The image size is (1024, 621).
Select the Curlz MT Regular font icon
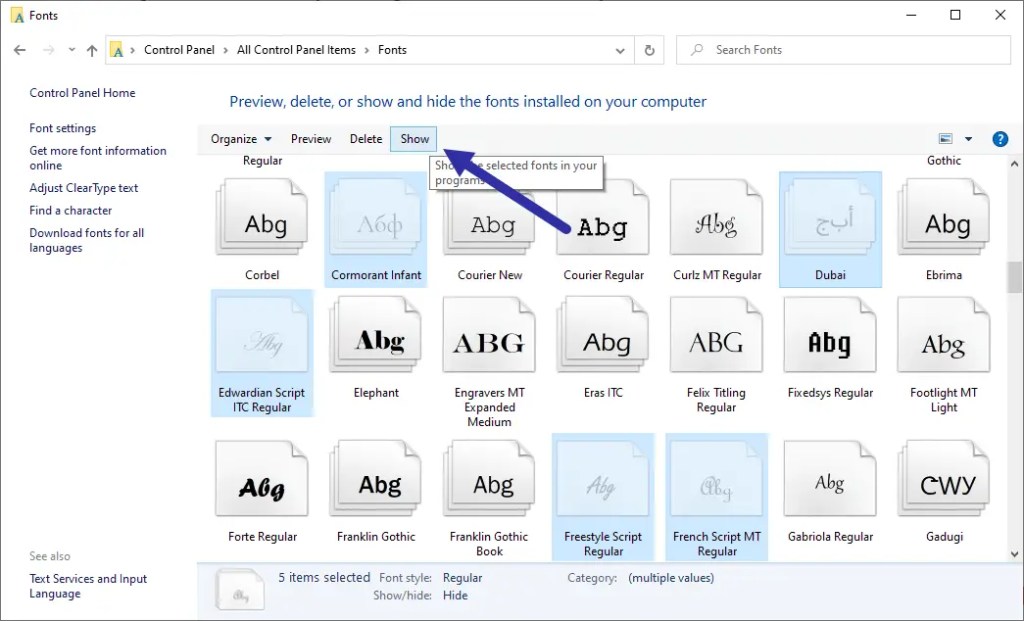[716, 217]
